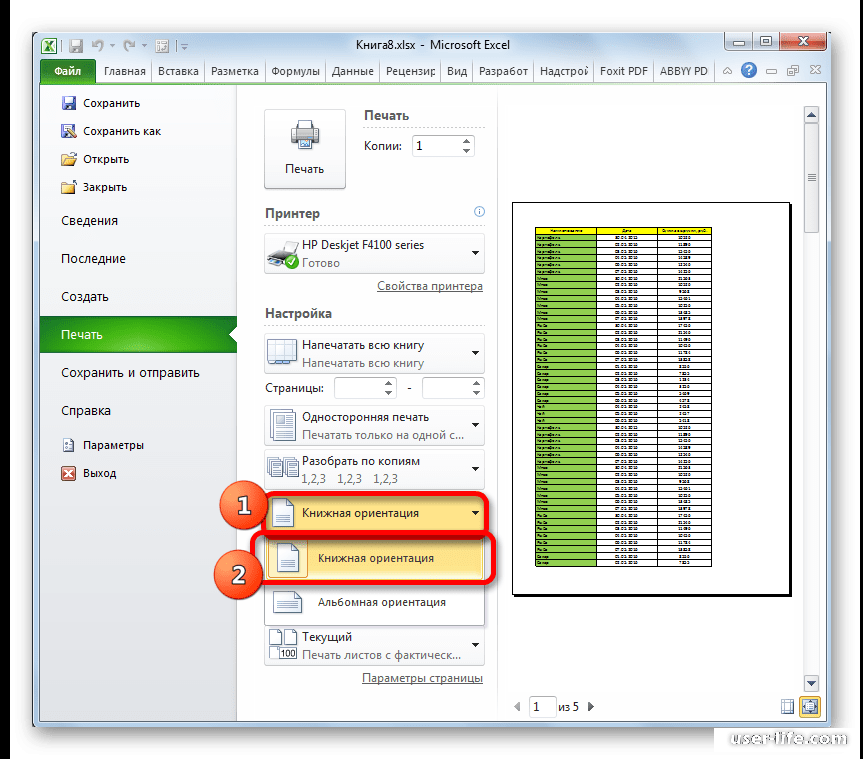This screenshot has height=759, width=863.
Task: Expand the Односторонняя печать dropdown
Action: [374, 425]
